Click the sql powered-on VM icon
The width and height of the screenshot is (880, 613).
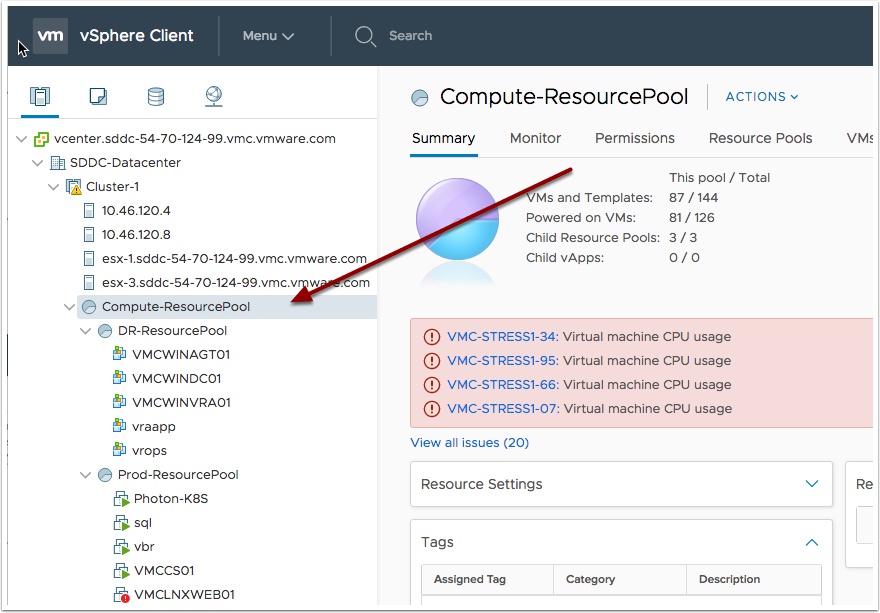coord(121,523)
